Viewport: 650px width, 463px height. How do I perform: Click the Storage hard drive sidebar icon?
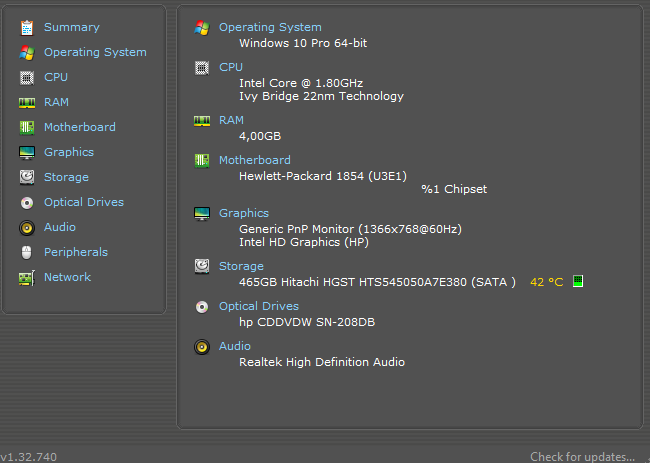[x=27, y=177]
